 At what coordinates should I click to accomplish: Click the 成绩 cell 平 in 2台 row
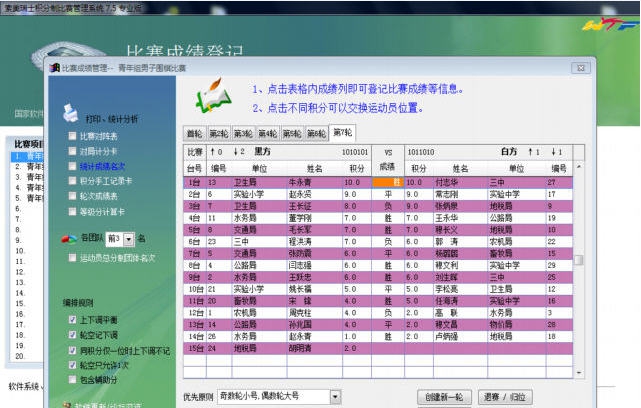click(x=388, y=194)
